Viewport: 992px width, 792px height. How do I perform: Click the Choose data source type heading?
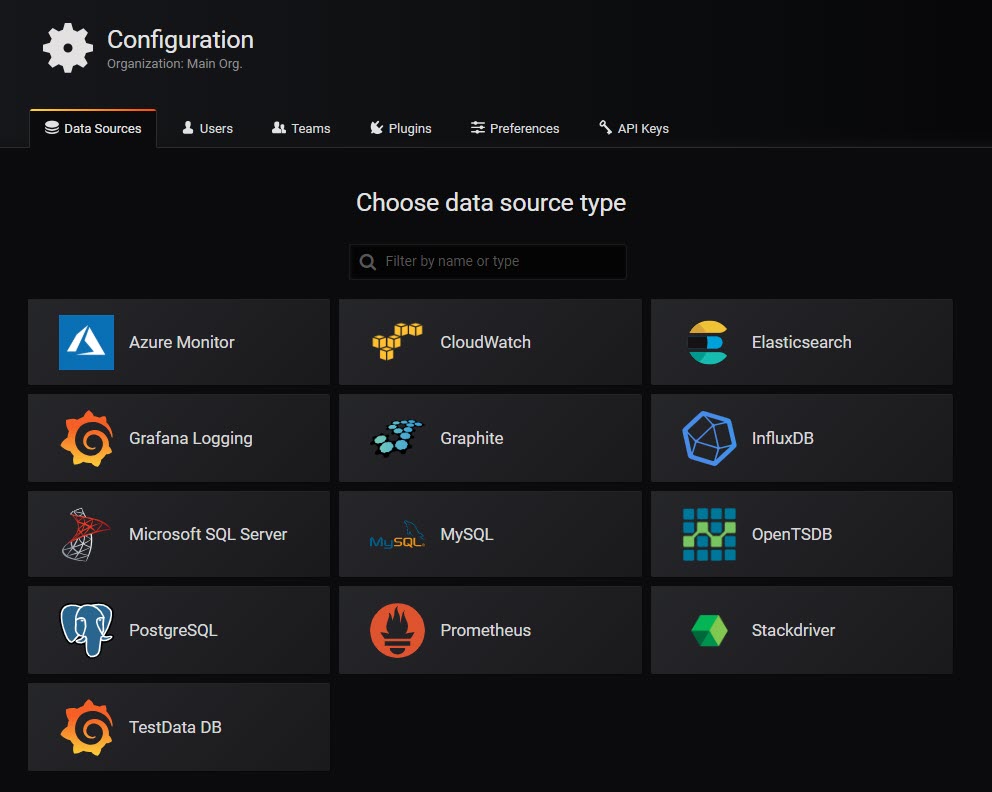click(491, 203)
